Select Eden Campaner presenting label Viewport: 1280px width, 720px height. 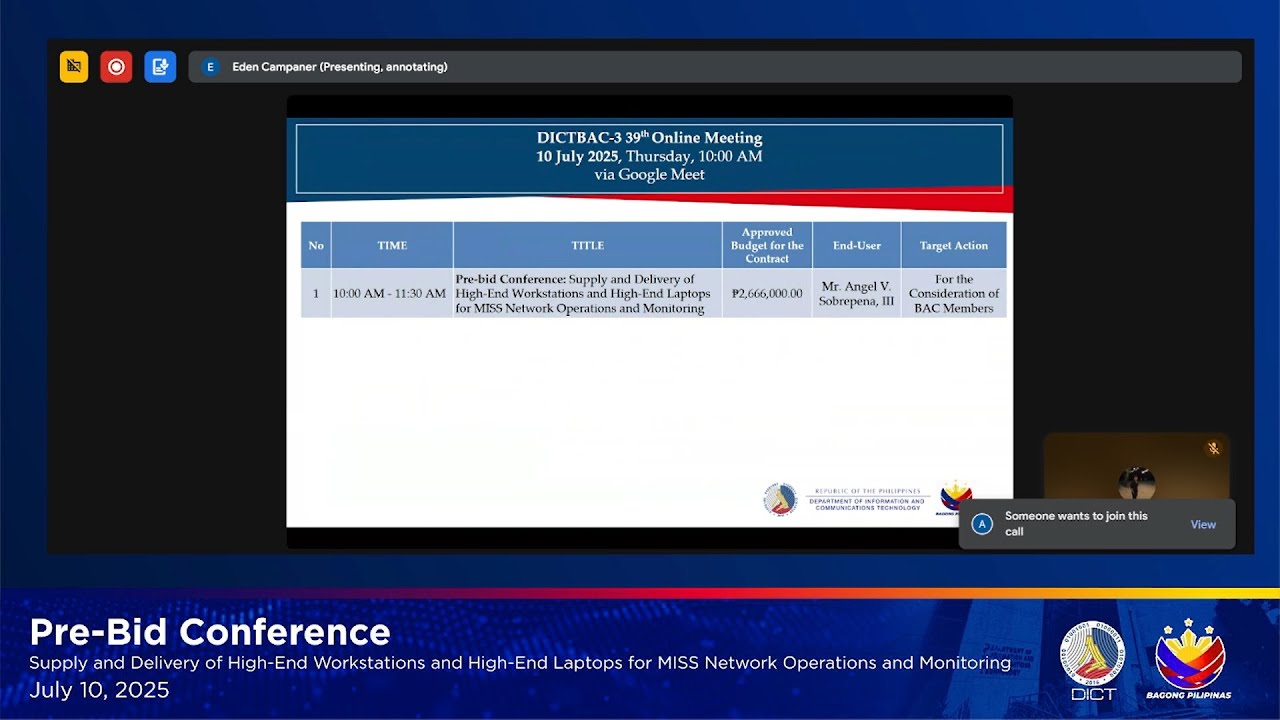[x=340, y=67]
